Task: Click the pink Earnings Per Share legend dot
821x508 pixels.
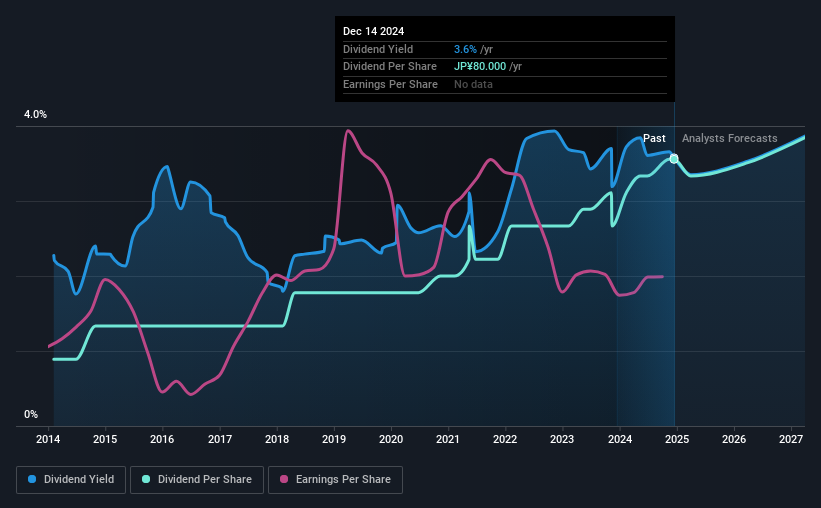Action: 284,479
